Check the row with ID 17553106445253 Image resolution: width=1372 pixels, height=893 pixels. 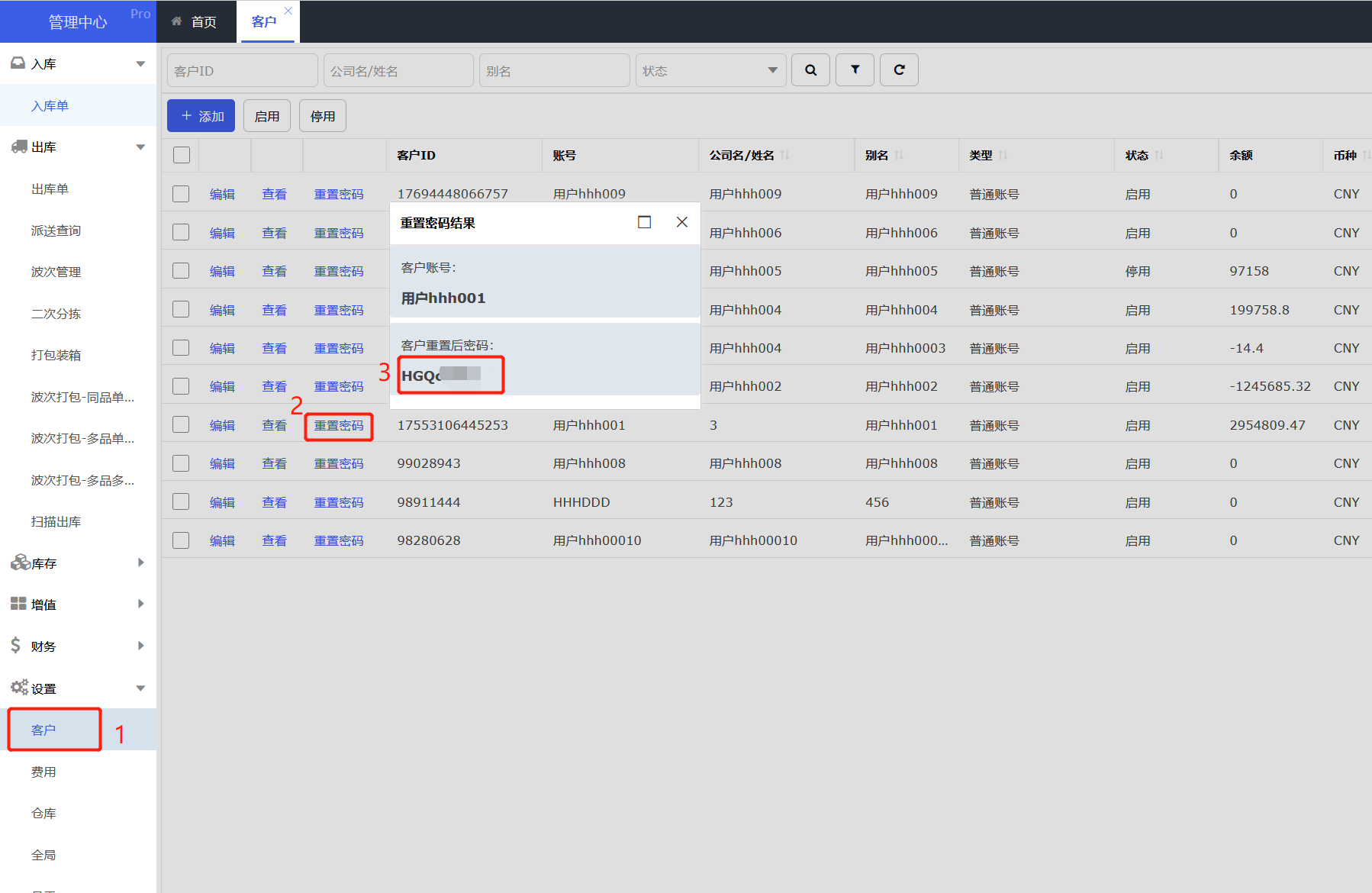[181, 424]
